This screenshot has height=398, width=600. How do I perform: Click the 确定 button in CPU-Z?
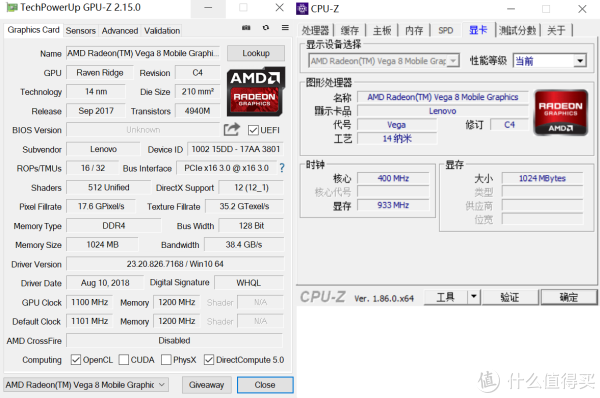click(569, 297)
